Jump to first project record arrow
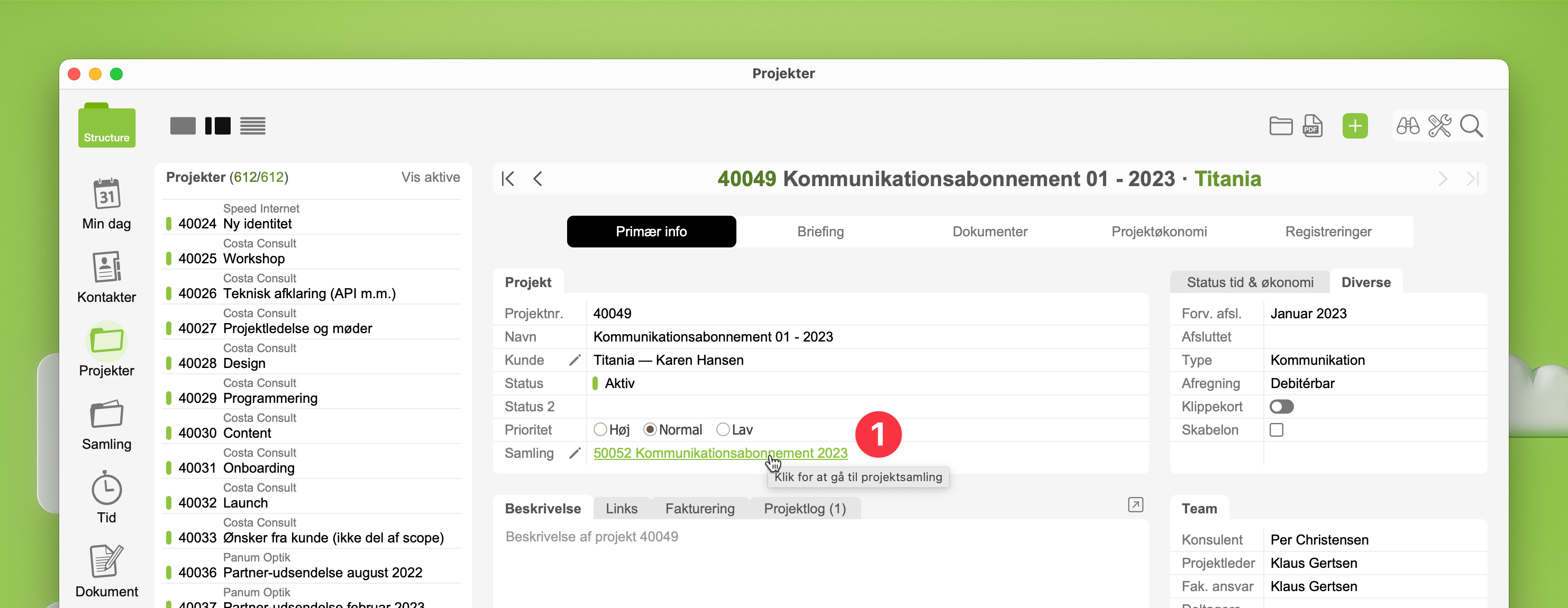Viewport: 1568px width, 608px height. (508, 179)
